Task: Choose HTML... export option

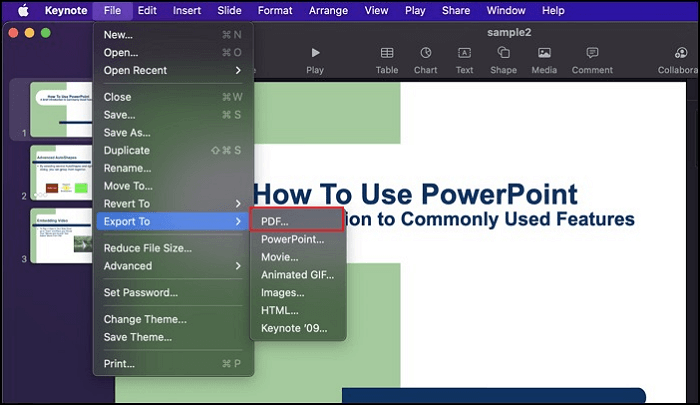Action: pyautogui.click(x=298, y=310)
